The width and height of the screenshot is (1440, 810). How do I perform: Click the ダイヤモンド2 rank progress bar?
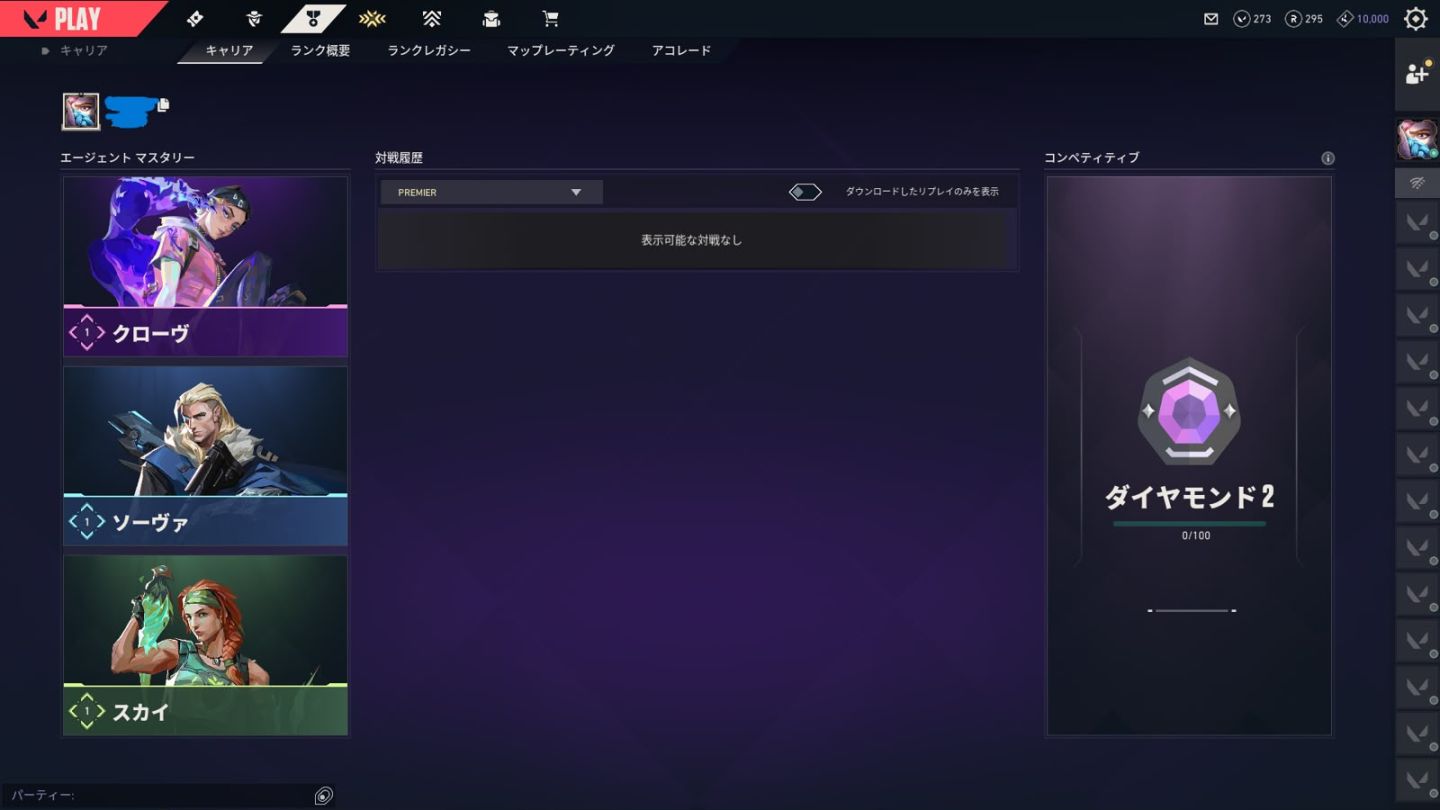(1189, 523)
